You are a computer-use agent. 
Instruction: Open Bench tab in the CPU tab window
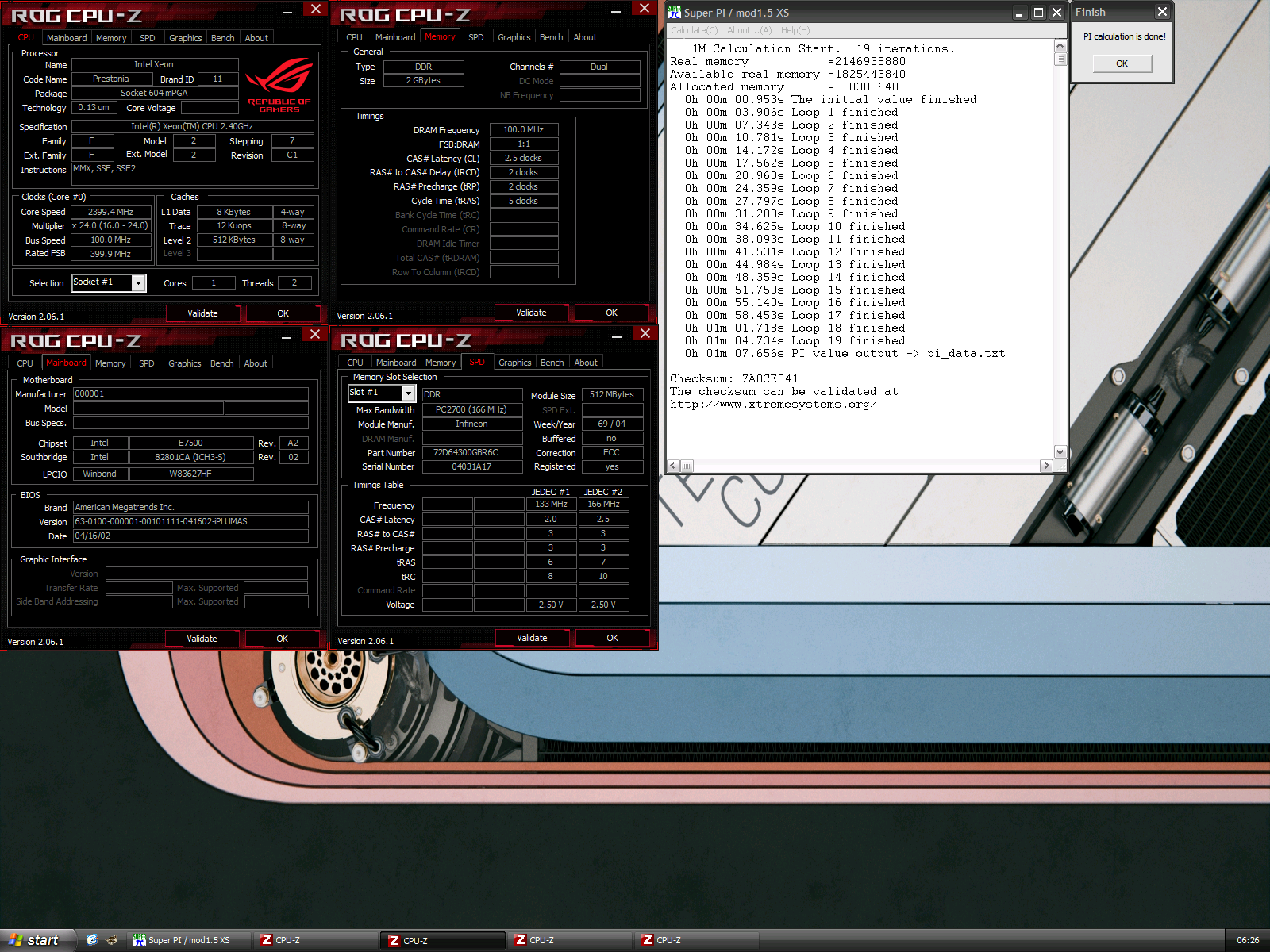click(x=222, y=38)
